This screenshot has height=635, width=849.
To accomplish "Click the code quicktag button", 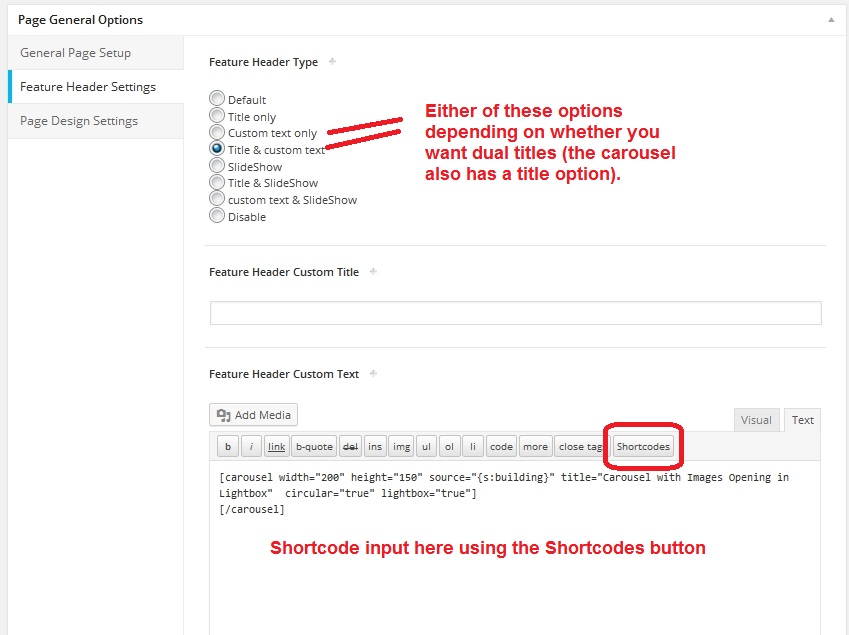I will (502, 447).
